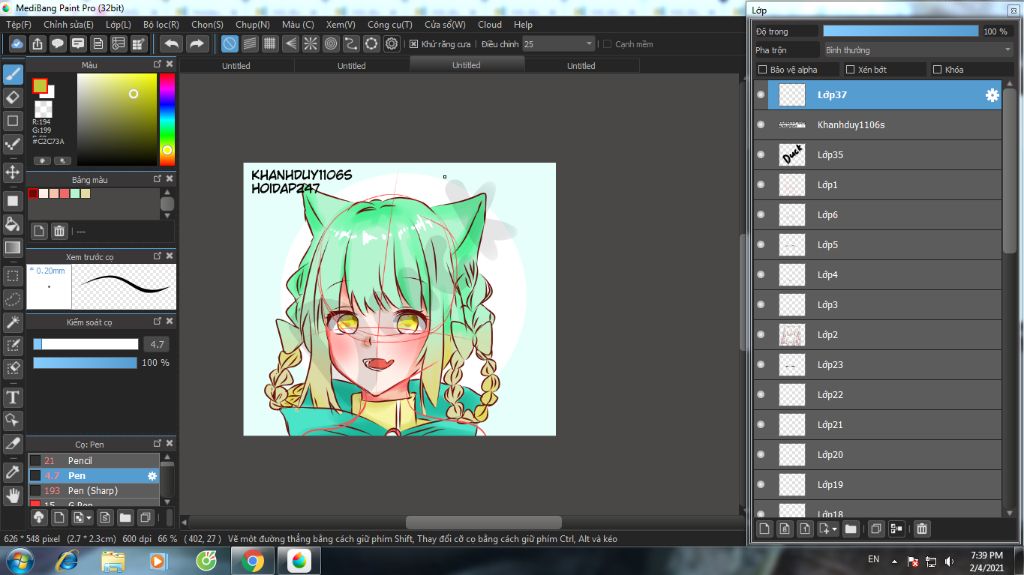
Task: Select the Bucket fill tool
Action: pyautogui.click(x=12, y=225)
